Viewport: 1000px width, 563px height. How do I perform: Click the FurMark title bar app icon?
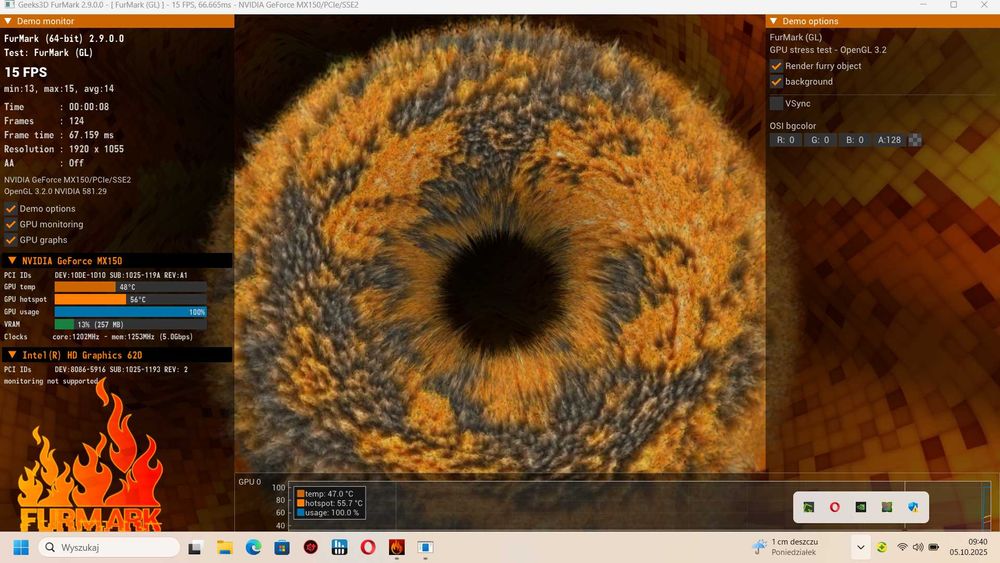(x=9, y=4)
